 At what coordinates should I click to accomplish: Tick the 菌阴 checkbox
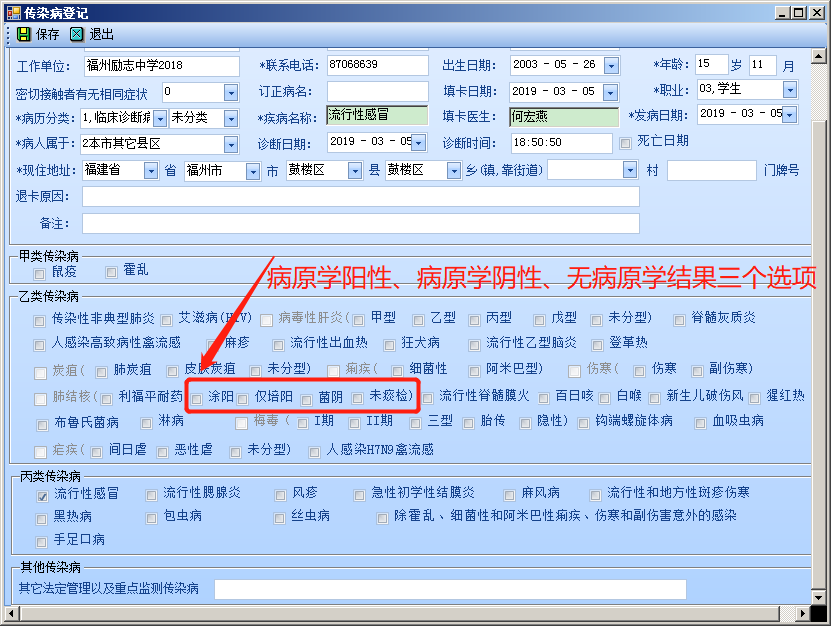pos(306,400)
